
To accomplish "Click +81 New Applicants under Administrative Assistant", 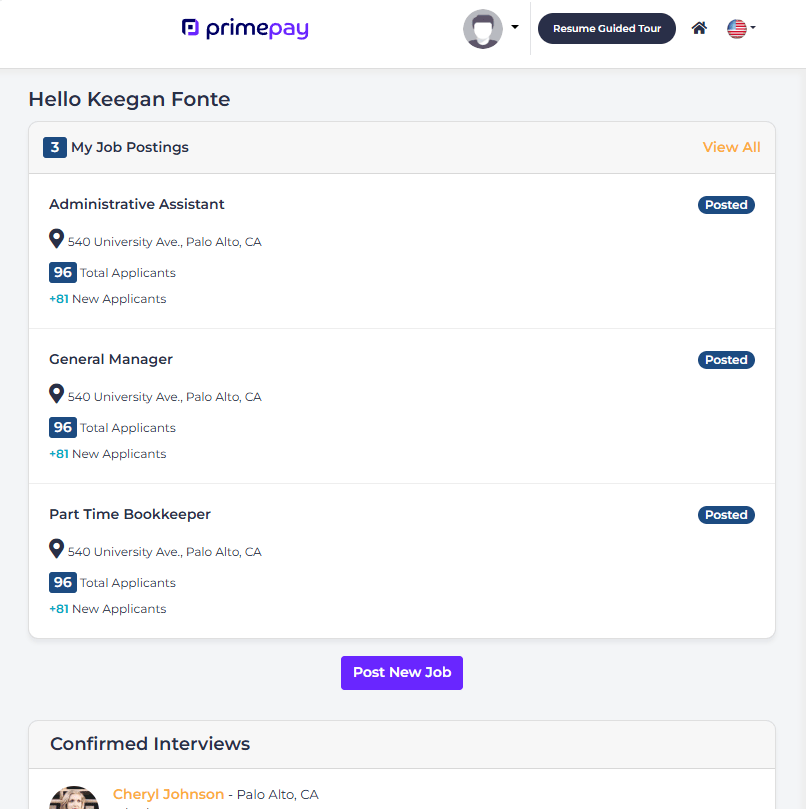I will point(107,298).
